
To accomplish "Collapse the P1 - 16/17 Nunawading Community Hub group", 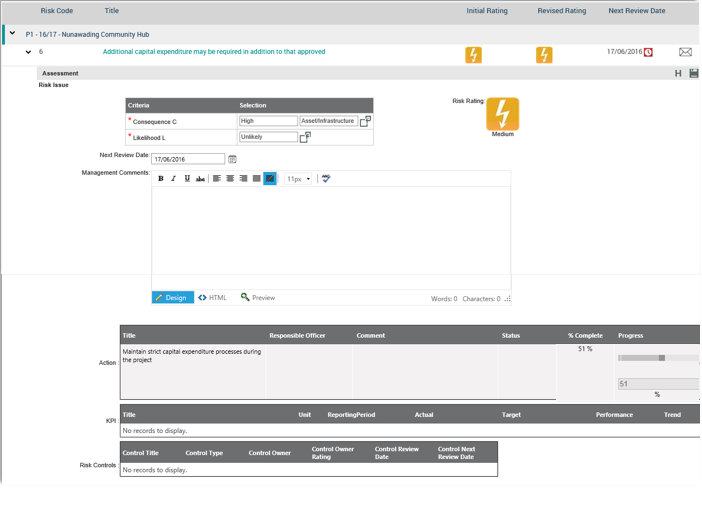I will pyautogui.click(x=12, y=33).
